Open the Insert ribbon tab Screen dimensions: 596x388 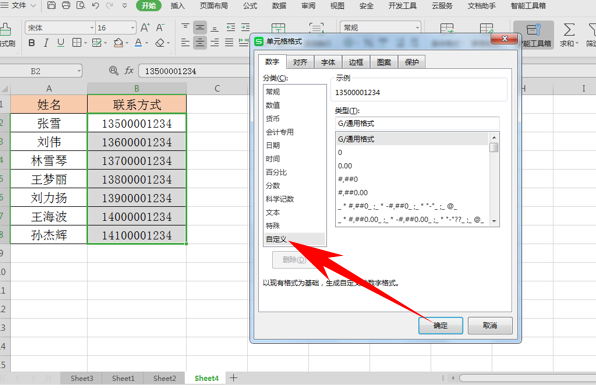[x=178, y=6]
